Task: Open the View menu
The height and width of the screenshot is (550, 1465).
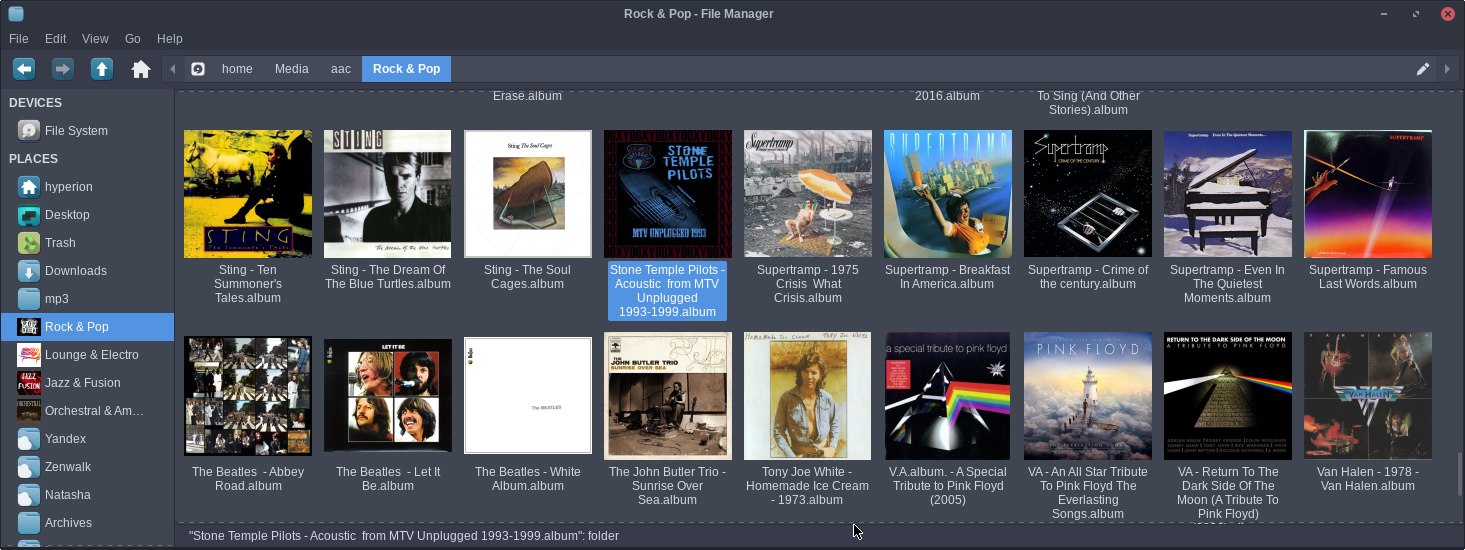Action: tap(95, 39)
